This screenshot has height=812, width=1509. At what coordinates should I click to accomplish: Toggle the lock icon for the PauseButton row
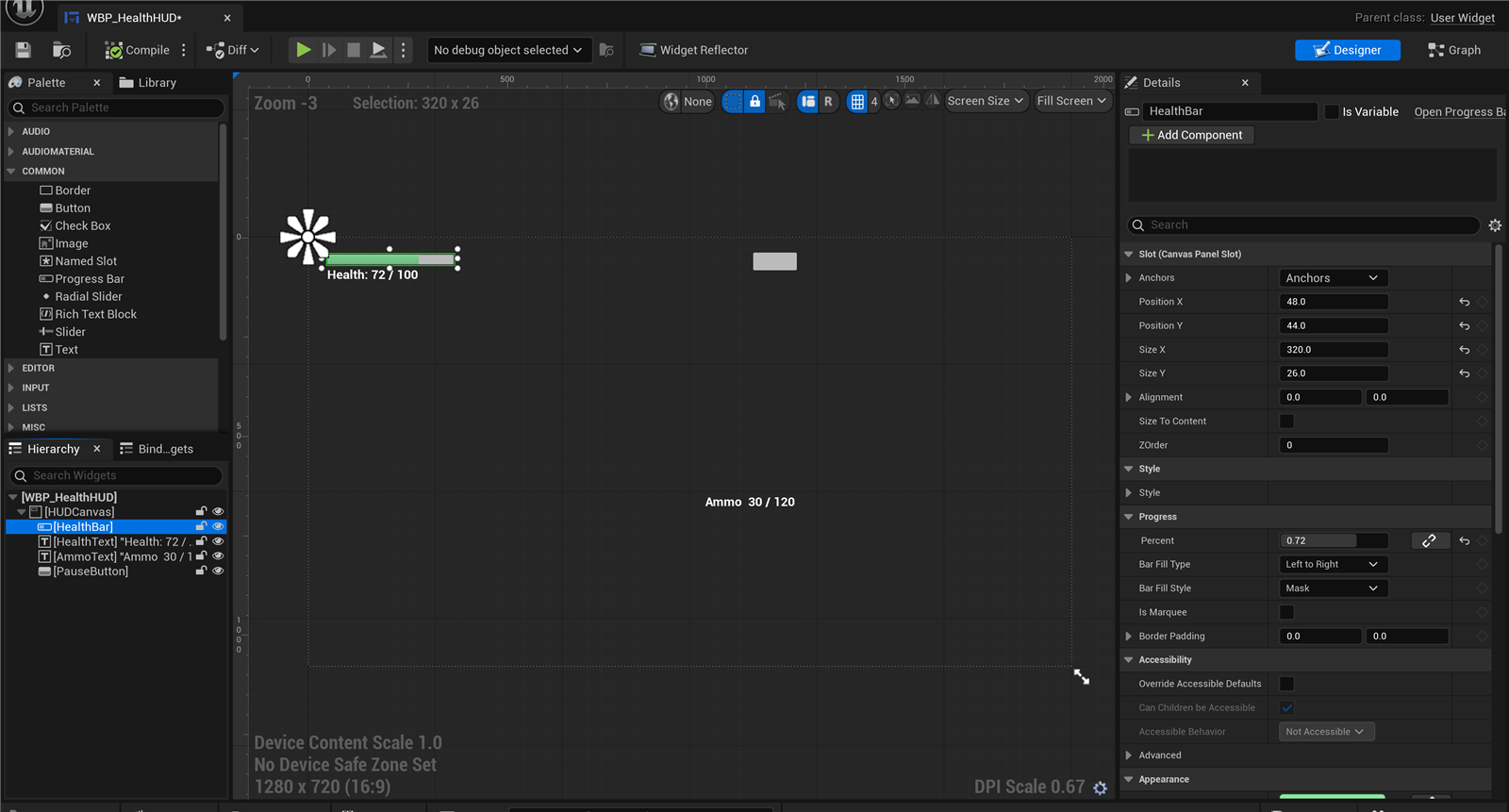[201, 571]
